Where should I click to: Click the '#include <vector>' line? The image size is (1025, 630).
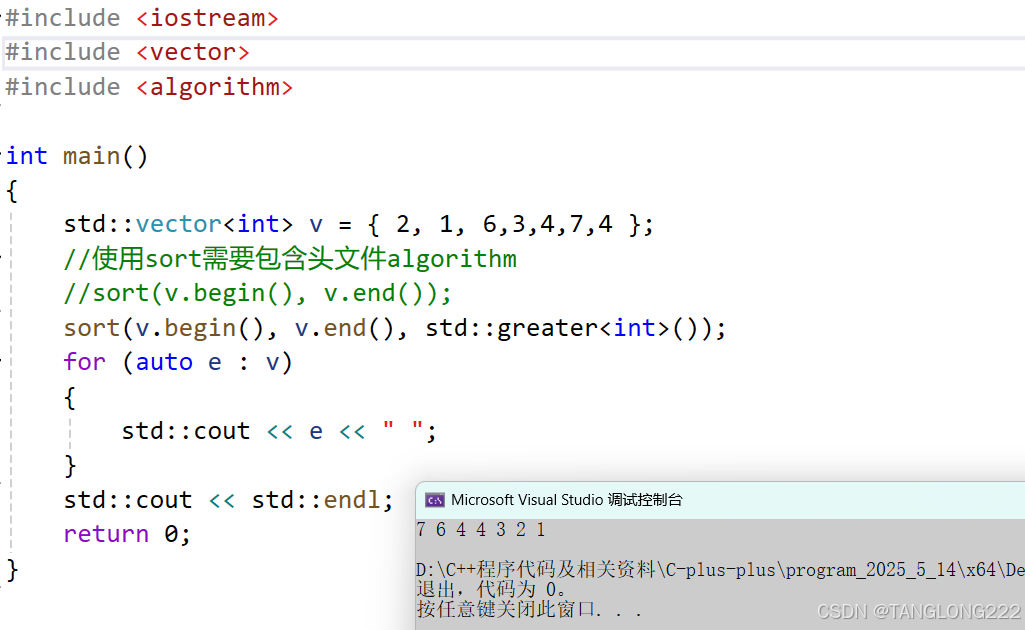pos(127,52)
